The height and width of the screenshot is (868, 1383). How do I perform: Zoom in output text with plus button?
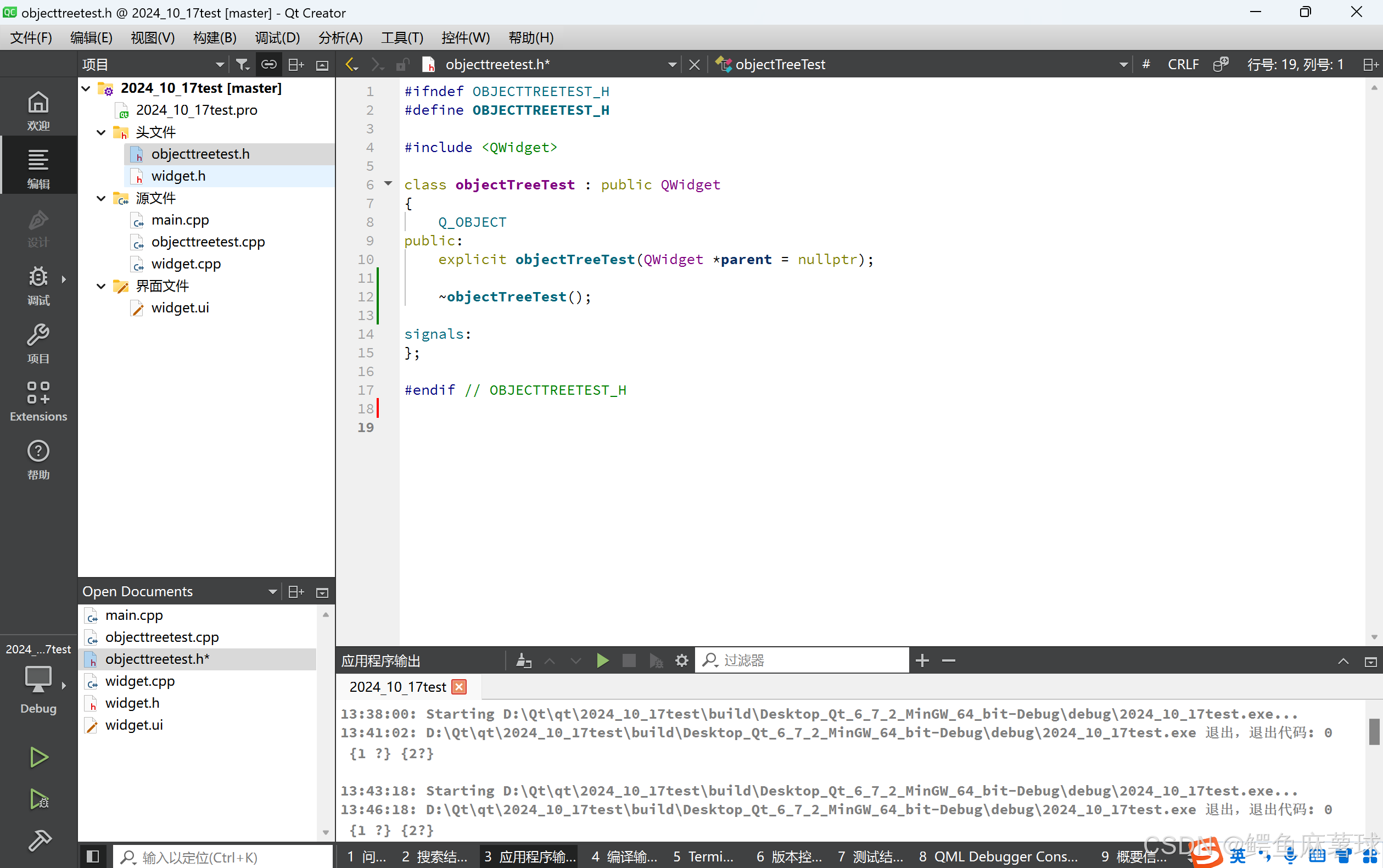tap(922, 661)
